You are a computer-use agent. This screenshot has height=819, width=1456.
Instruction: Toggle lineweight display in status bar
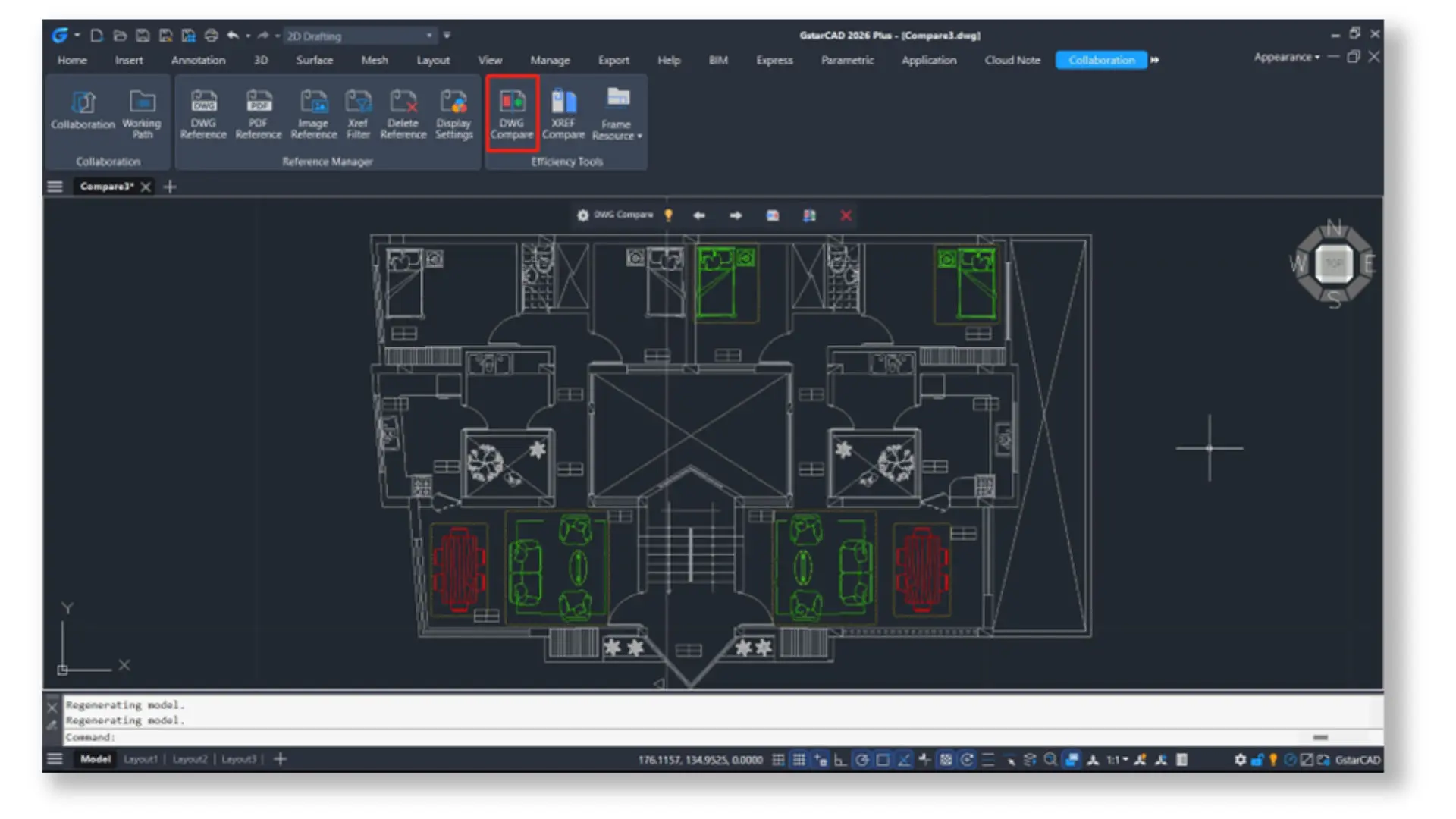(988, 760)
